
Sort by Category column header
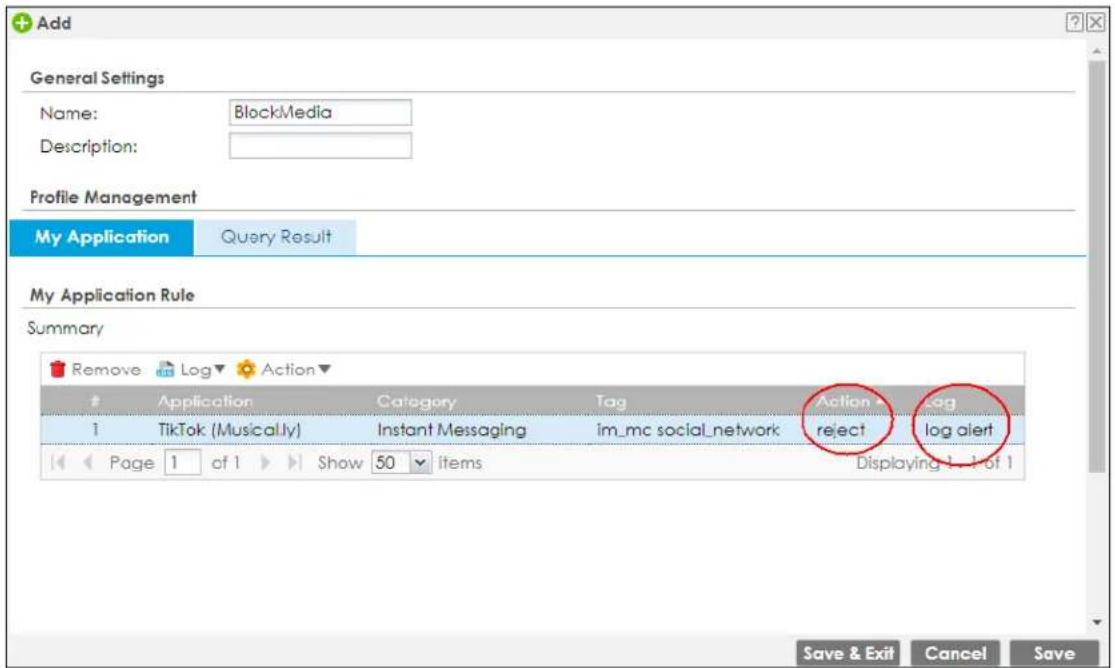(x=416, y=401)
